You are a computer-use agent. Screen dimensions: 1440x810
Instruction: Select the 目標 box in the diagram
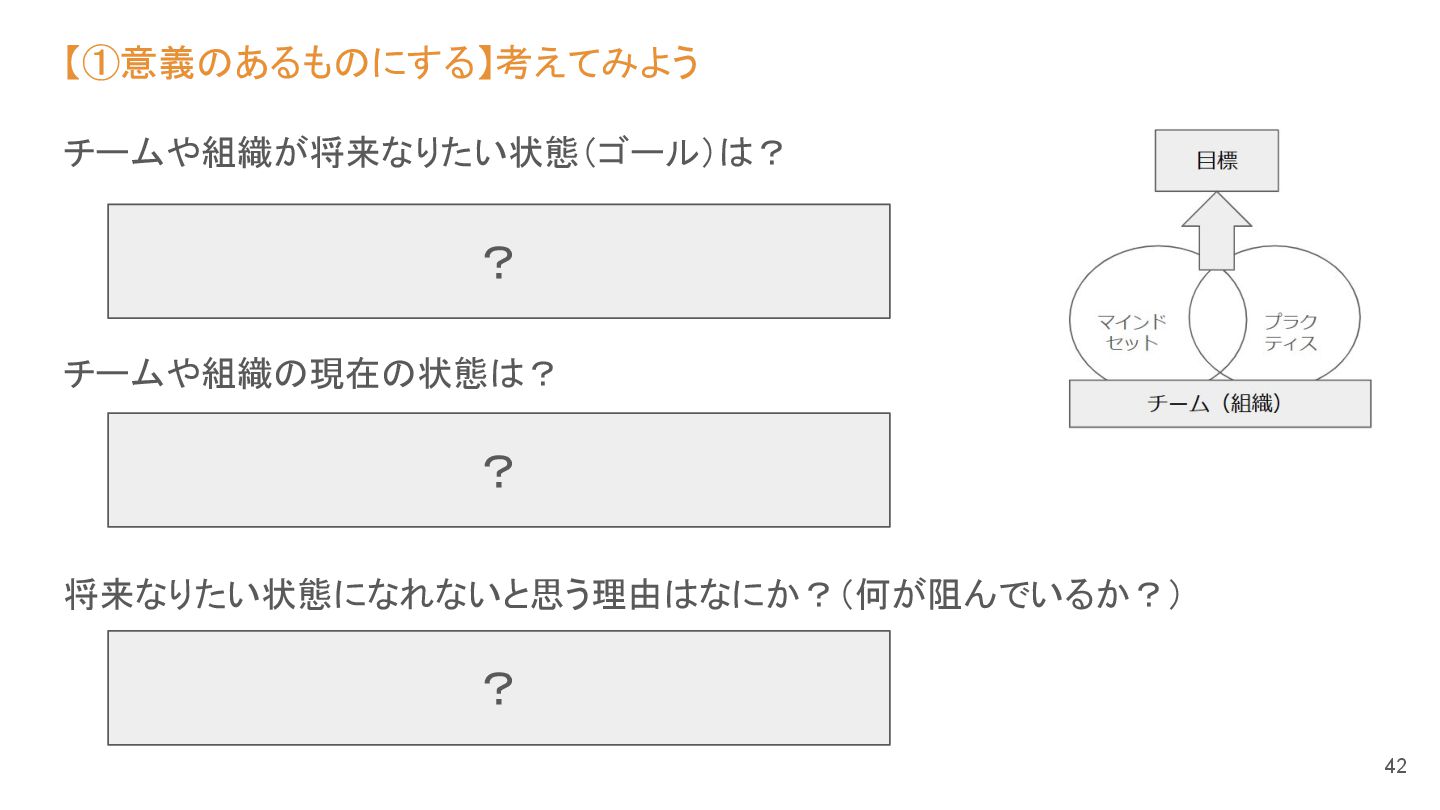point(1216,161)
